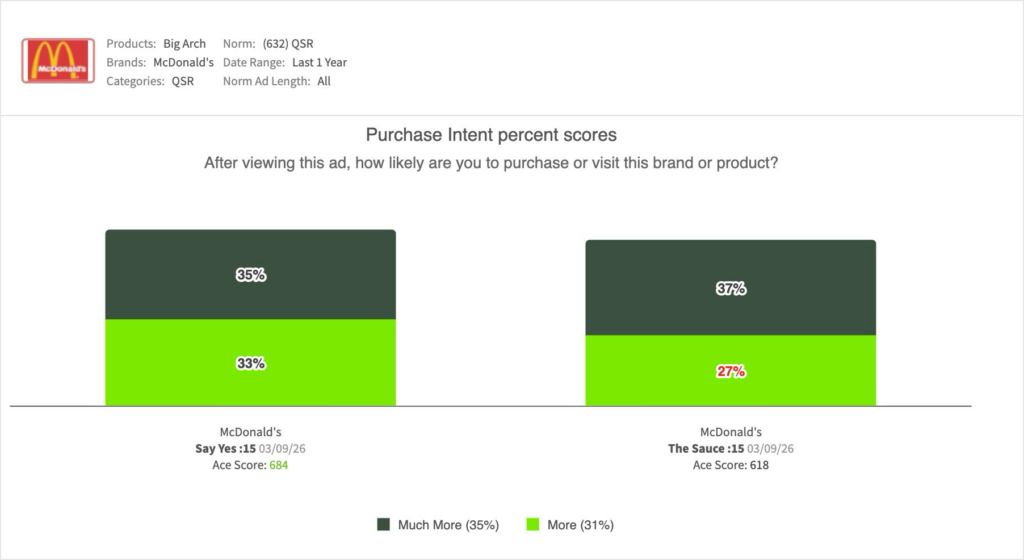The height and width of the screenshot is (560, 1024).
Task: Click the McDonald's logo thumbnail
Action: 58,60
